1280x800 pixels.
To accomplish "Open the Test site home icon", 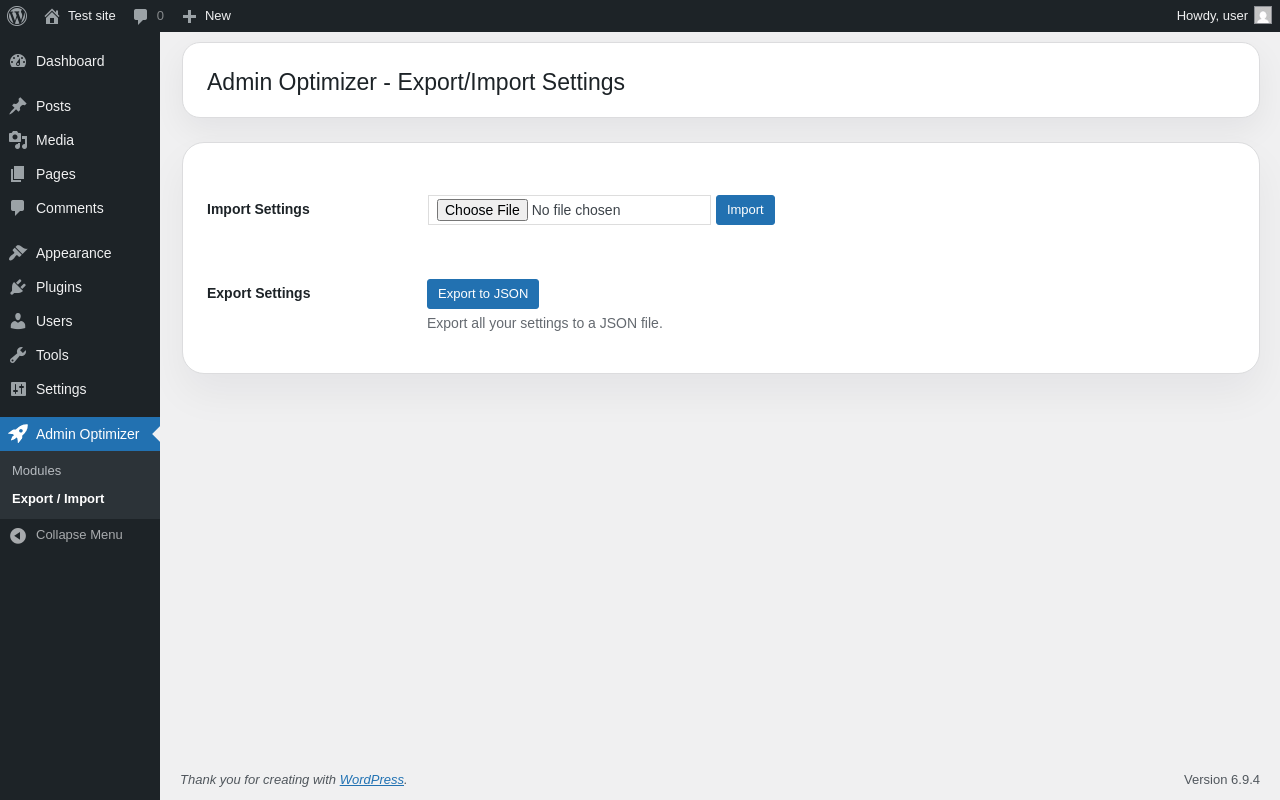I will click(x=52, y=16).
